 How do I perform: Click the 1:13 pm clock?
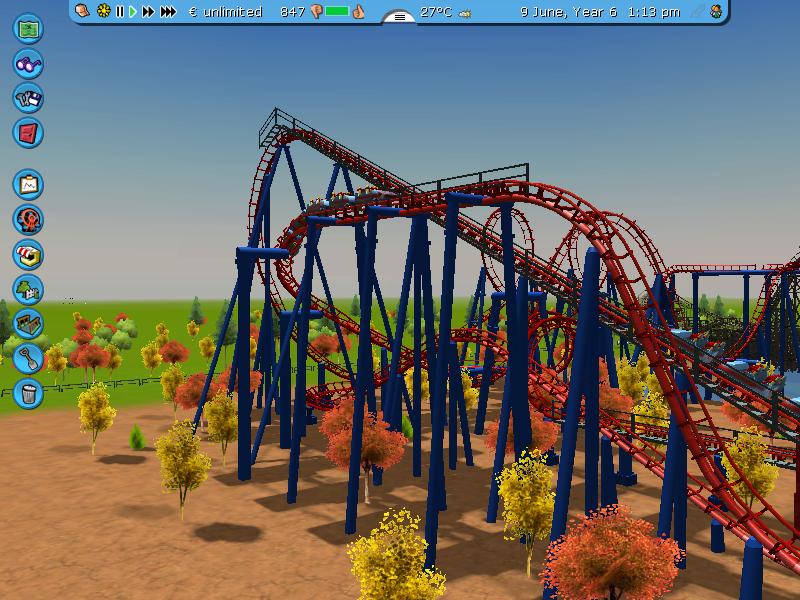[654, 12]
